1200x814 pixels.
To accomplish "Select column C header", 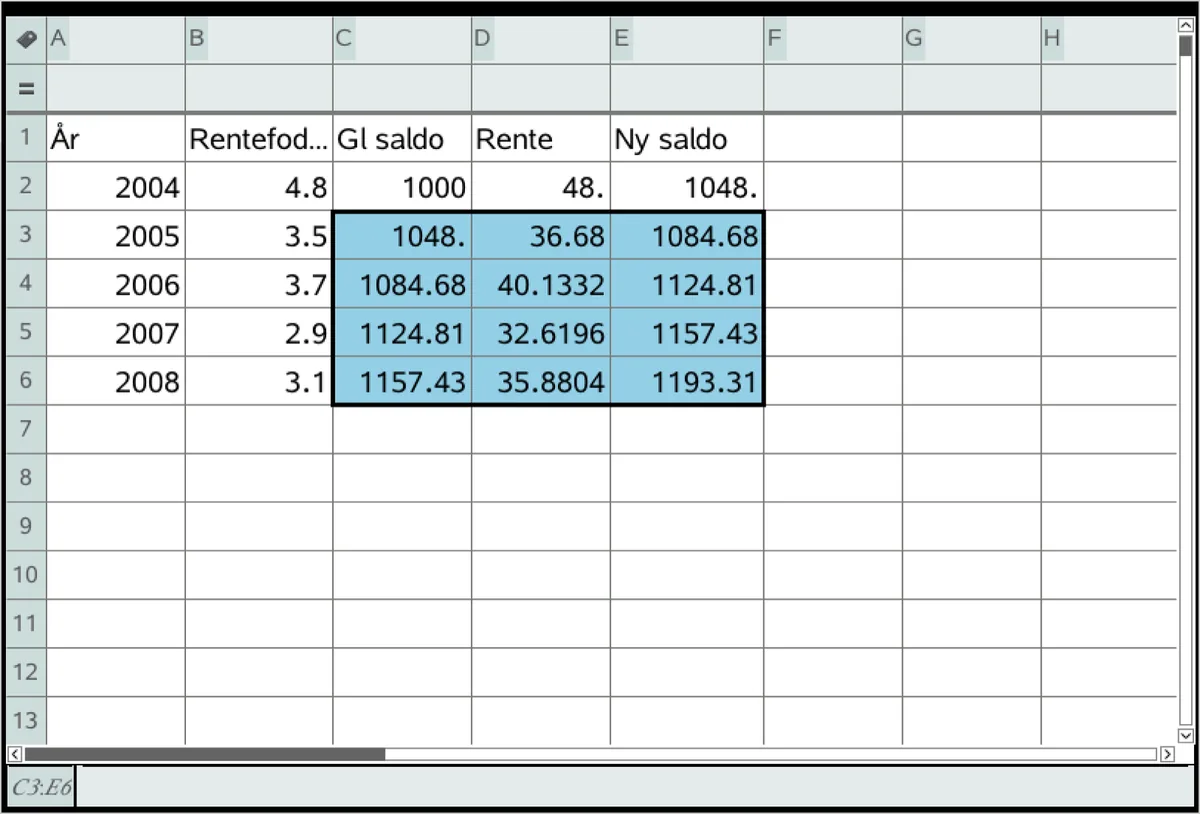I will 402,40.
